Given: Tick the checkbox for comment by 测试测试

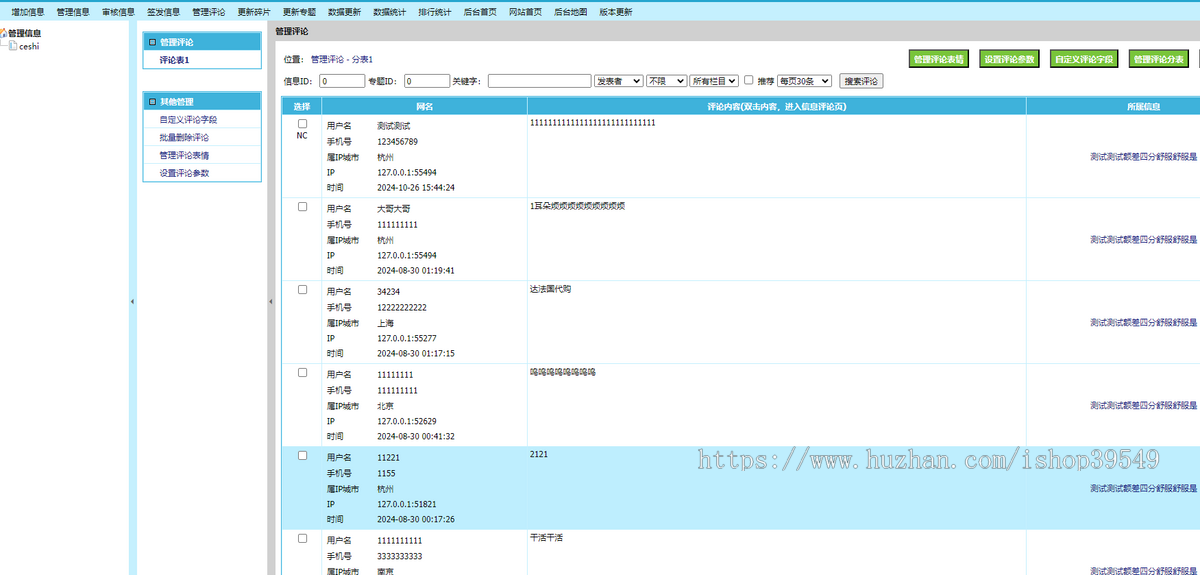Looking at the screenshot, I should click(302, 124).
